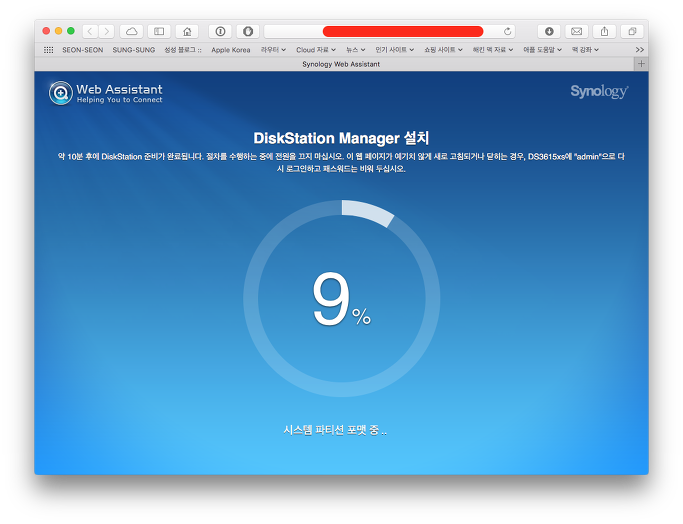Minimize the Safari window

pyautogui.click(x=58, y=31)
